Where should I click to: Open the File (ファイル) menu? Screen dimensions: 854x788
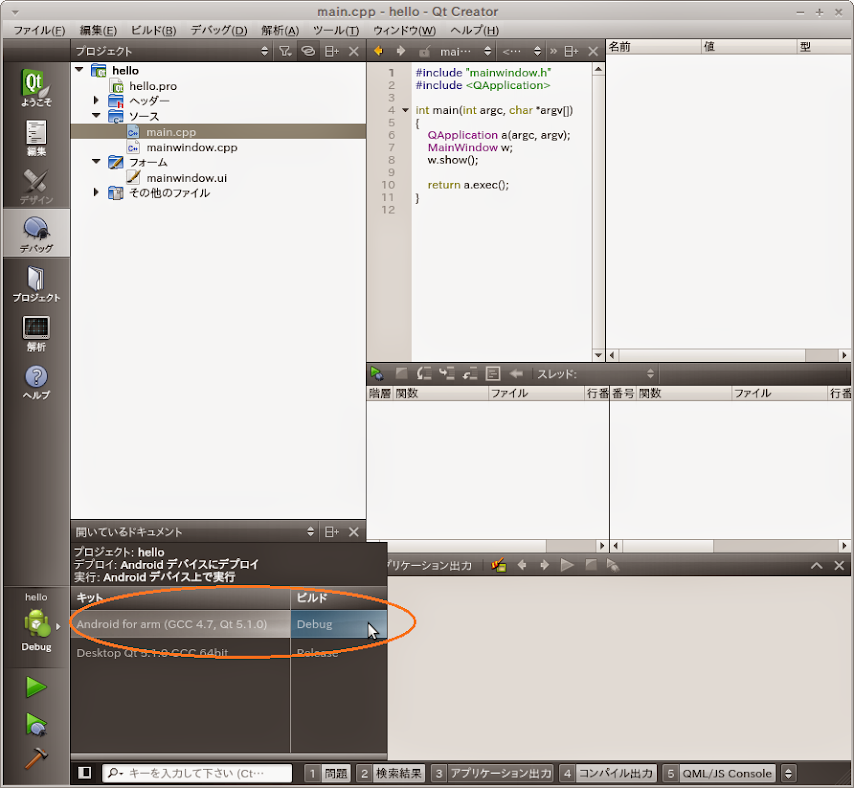[x=39, y=30]
